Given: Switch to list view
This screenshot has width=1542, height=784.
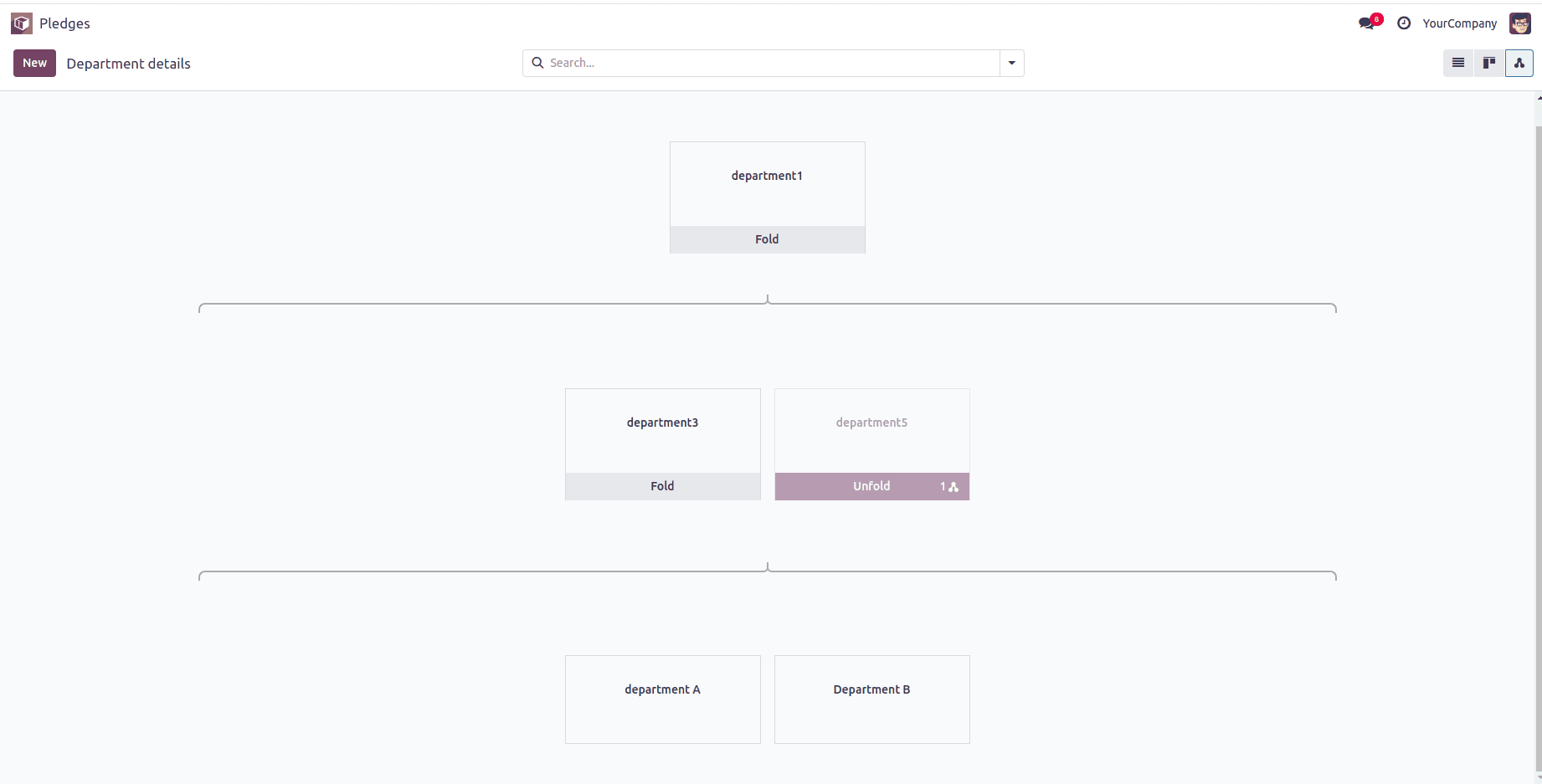Looking at the screenshot, I should pyautogui.click(x=1458, y=63).
